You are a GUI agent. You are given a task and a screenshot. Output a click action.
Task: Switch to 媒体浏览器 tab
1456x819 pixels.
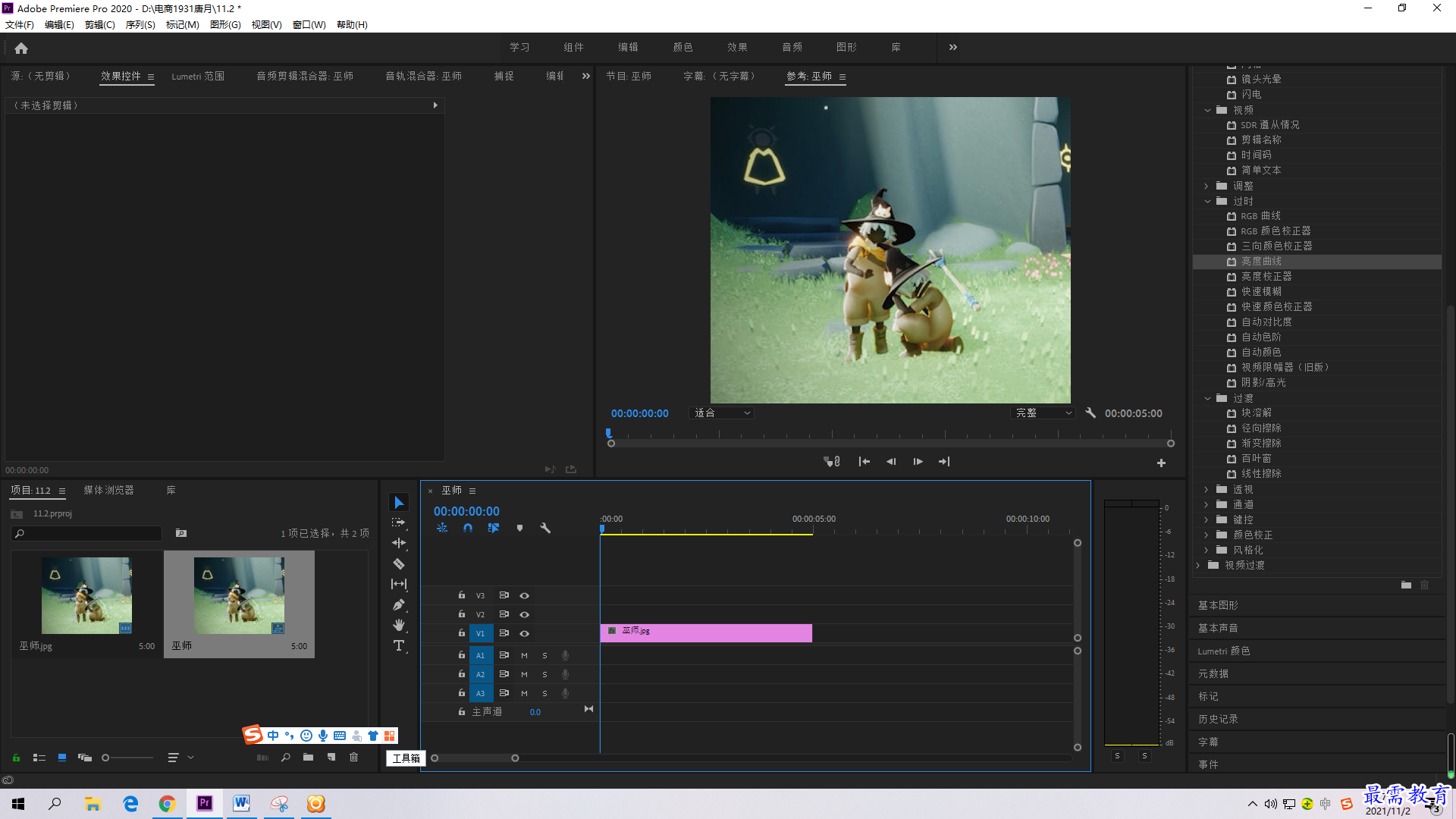108,490
